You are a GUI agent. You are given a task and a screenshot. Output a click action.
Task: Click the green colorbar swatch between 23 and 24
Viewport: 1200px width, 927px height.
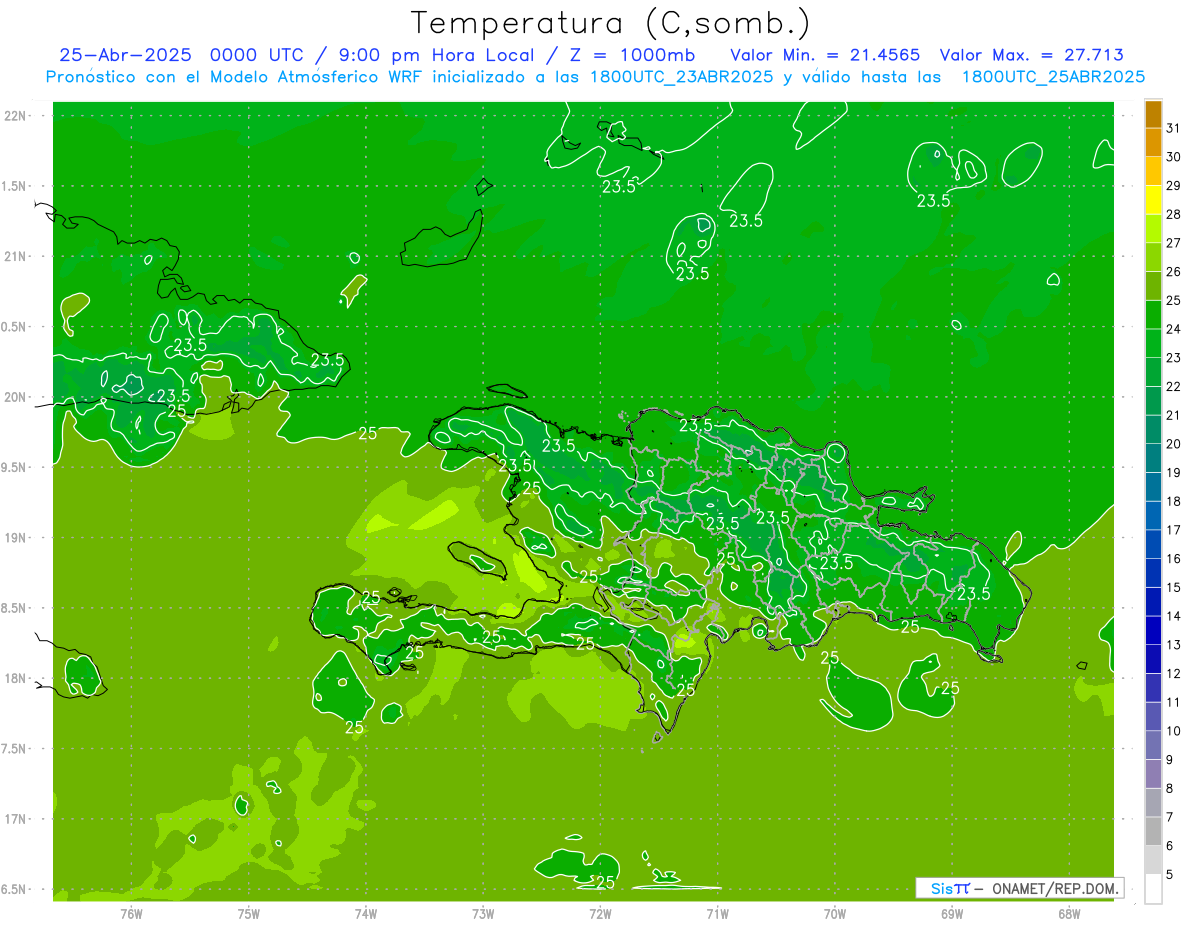tap(1153, 343)
